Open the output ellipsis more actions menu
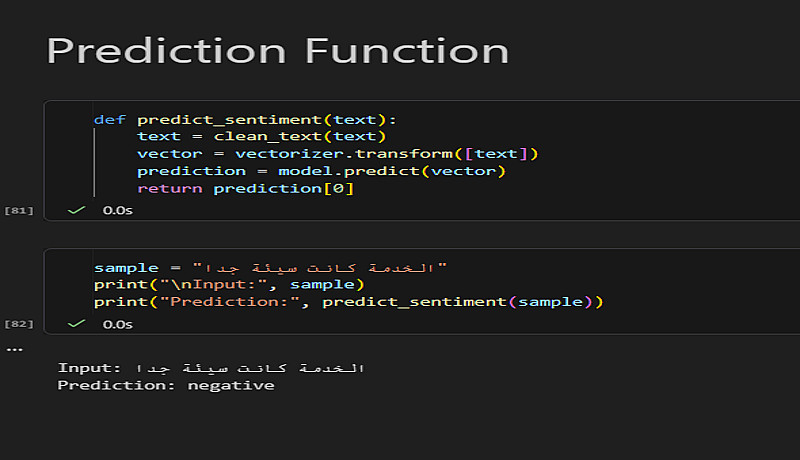800x460 pixels. click(14, 349)
